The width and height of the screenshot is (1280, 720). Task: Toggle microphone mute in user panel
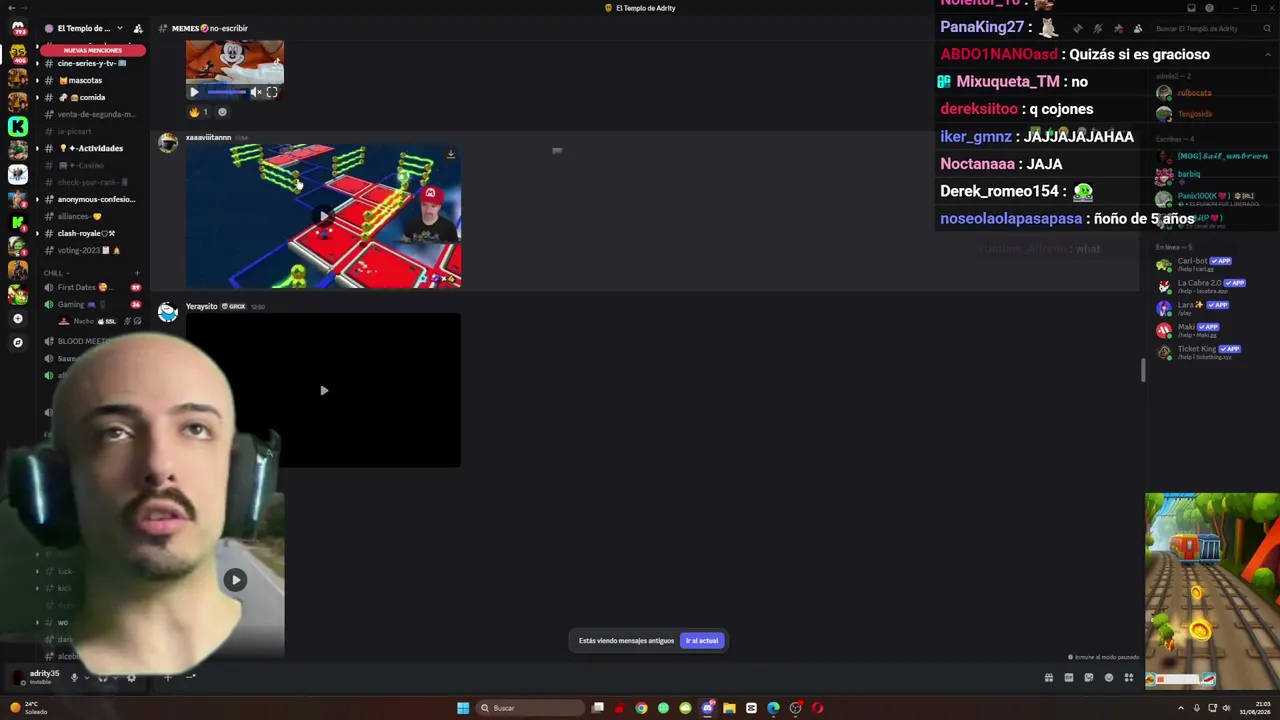tap(73, 677)
